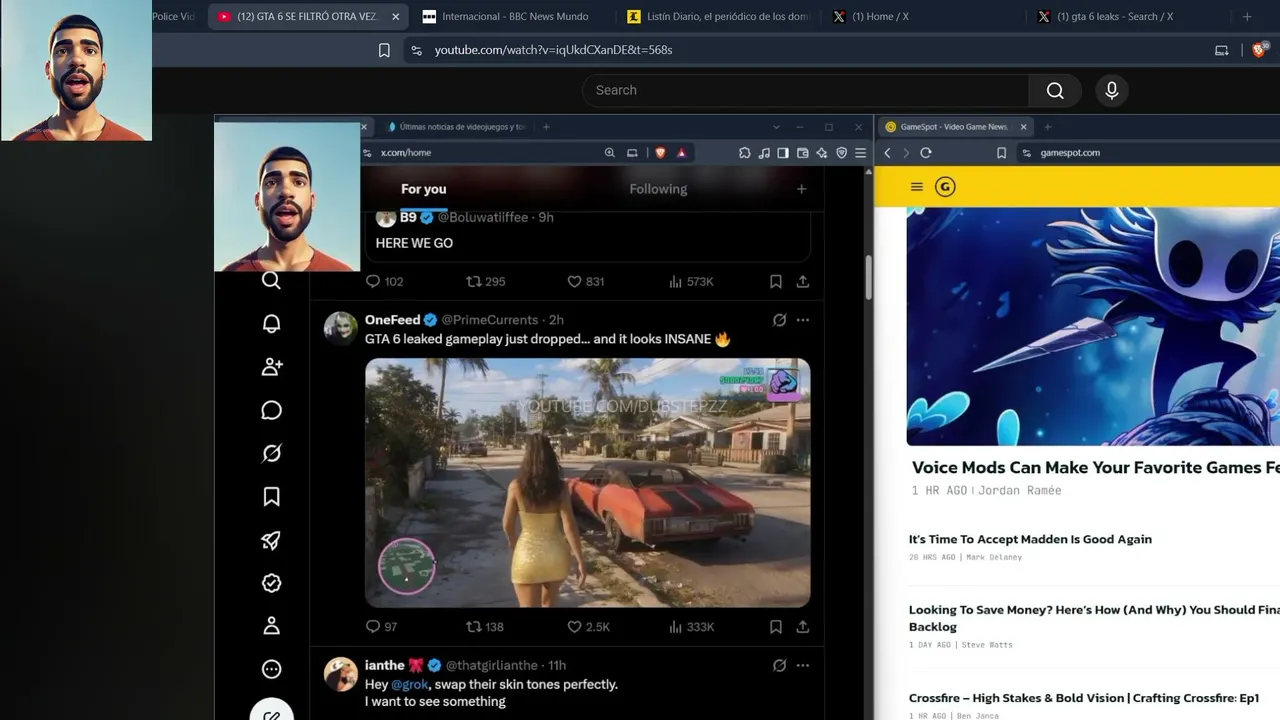1280x720 pixels.
Task: Open Chat bubble icon in X sidebar
Action: pyautogui.click(x=271, y=411)
